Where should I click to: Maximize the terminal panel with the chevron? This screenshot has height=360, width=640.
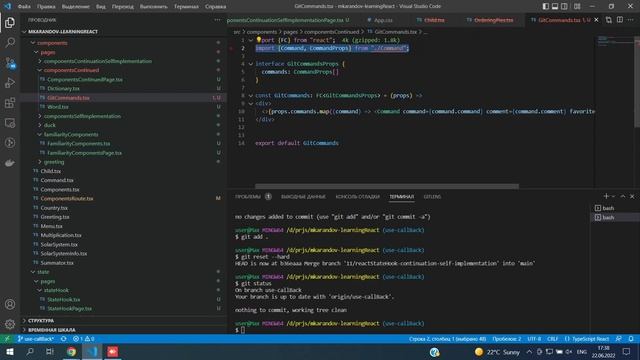pyautogui.click(x=623, y=196)
